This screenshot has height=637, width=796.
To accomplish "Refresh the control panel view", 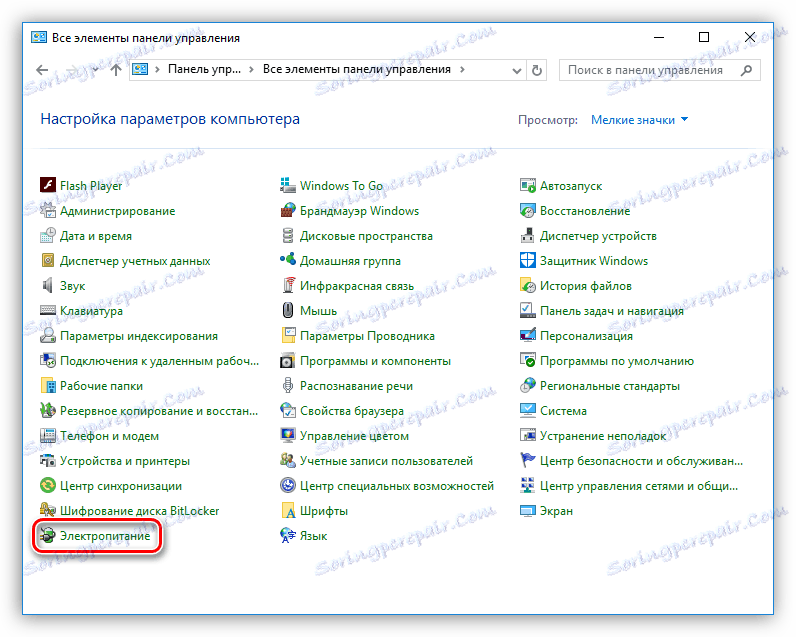I will point(537,71).
